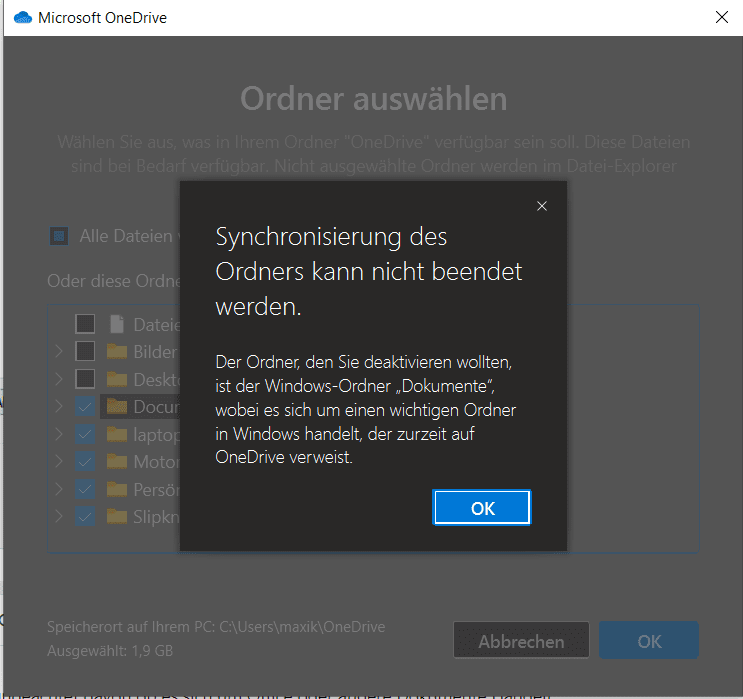
Task: Click the OneDrive cloud icon in title bar
Action: coord(23,18)
